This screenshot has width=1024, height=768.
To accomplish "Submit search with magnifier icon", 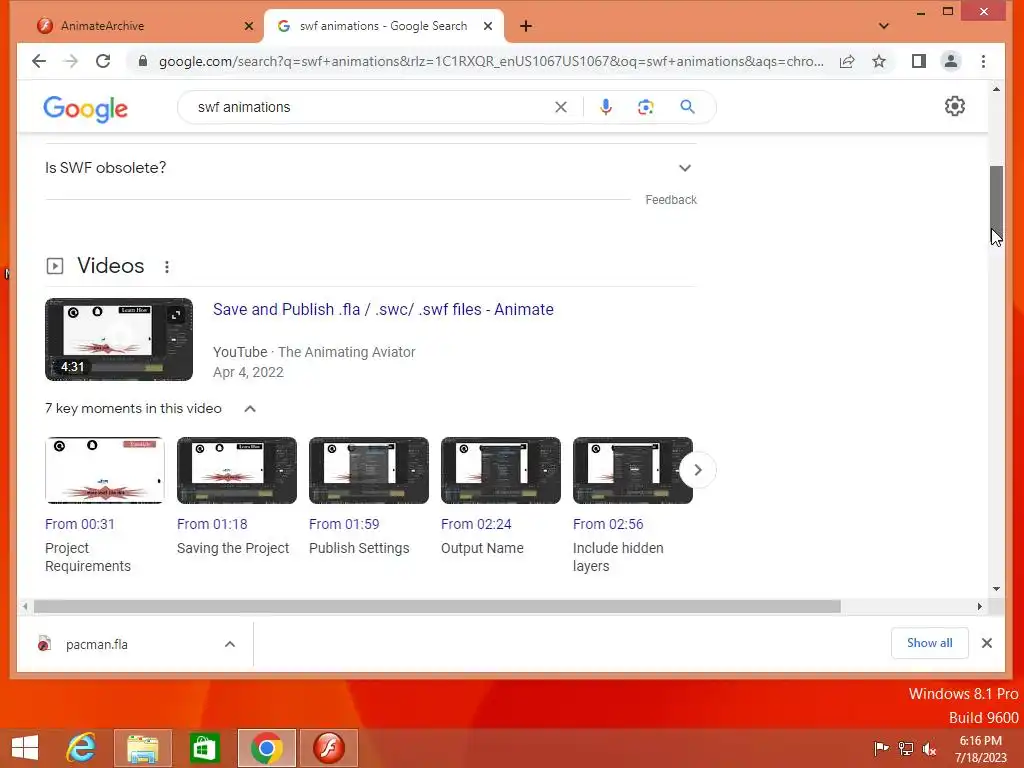I will 688,107.
